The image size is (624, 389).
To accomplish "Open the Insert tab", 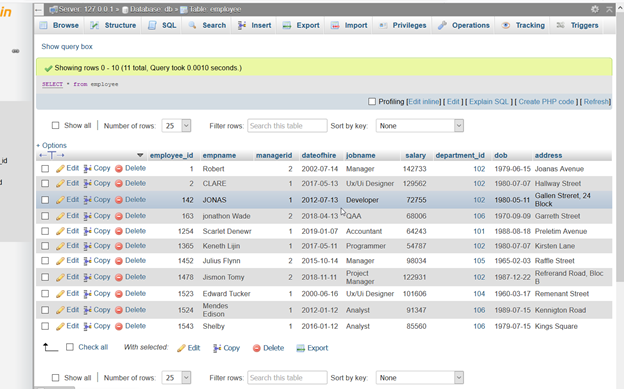I will [x=255, y=25].
